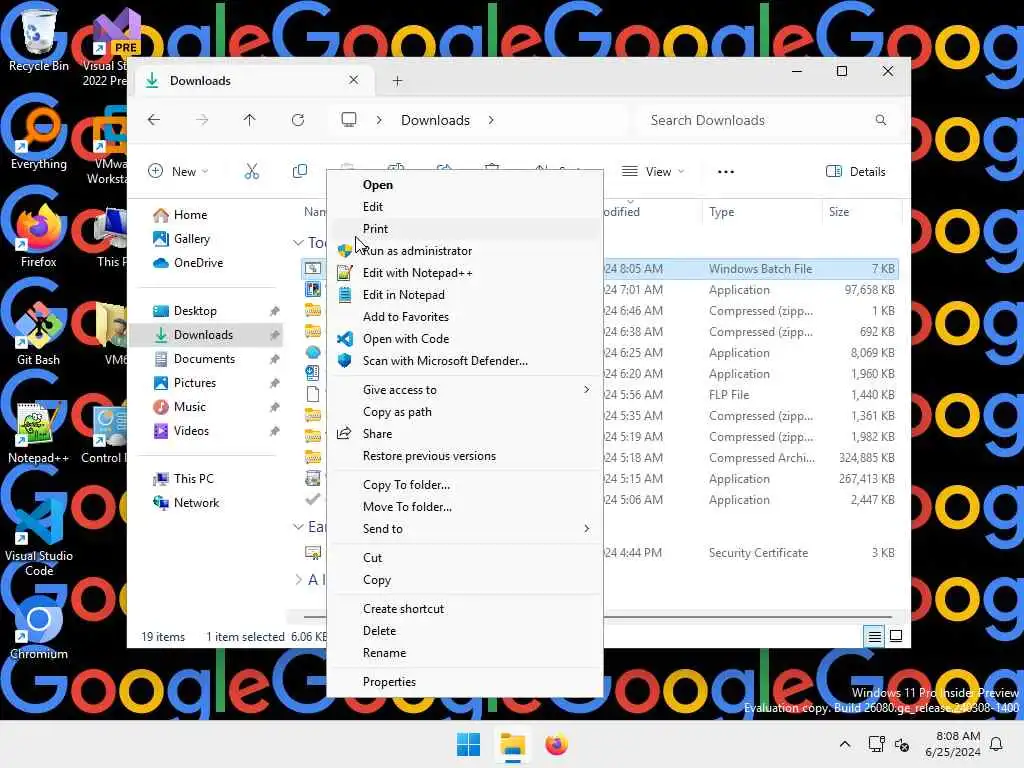1024x768 pixels.
Task: Choose Delete from context menu
Action: point(464,631)
